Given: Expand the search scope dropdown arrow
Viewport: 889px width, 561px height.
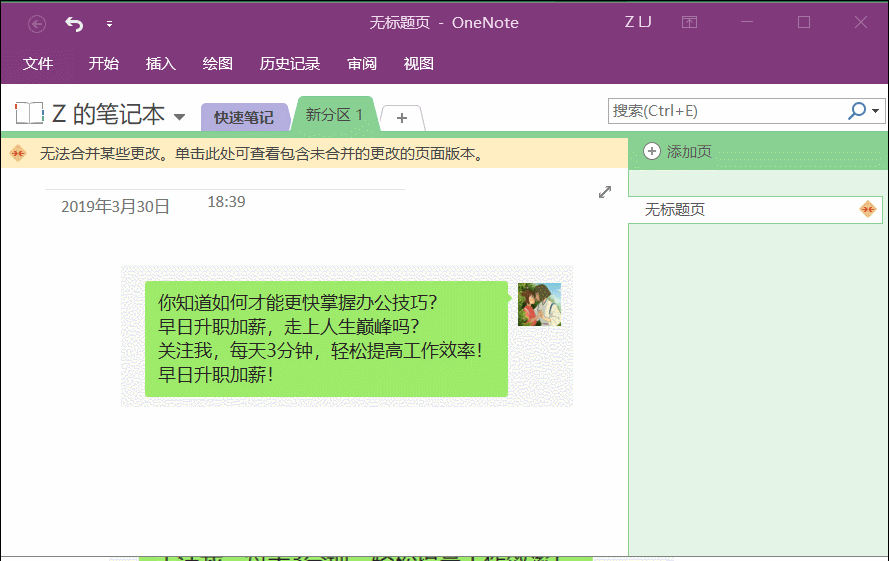Looking at the screenshot, I should tap(875, 111).
